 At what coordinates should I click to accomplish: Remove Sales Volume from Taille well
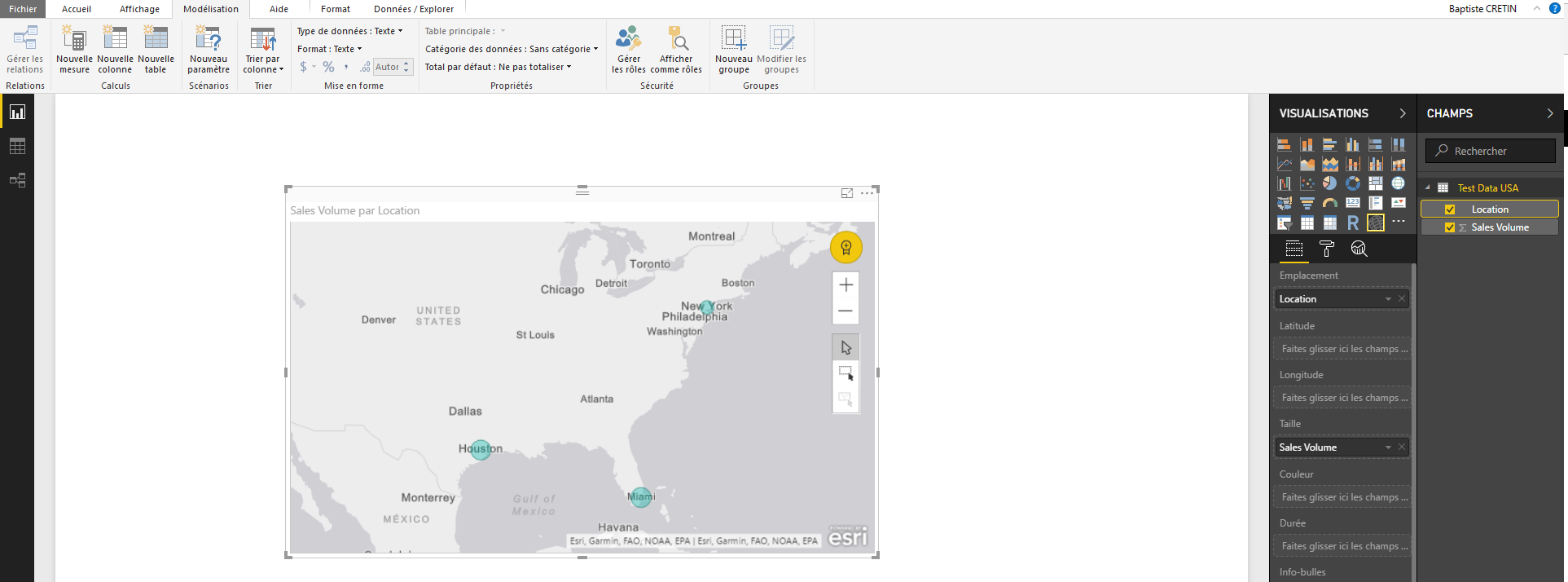pos(1402,448)
